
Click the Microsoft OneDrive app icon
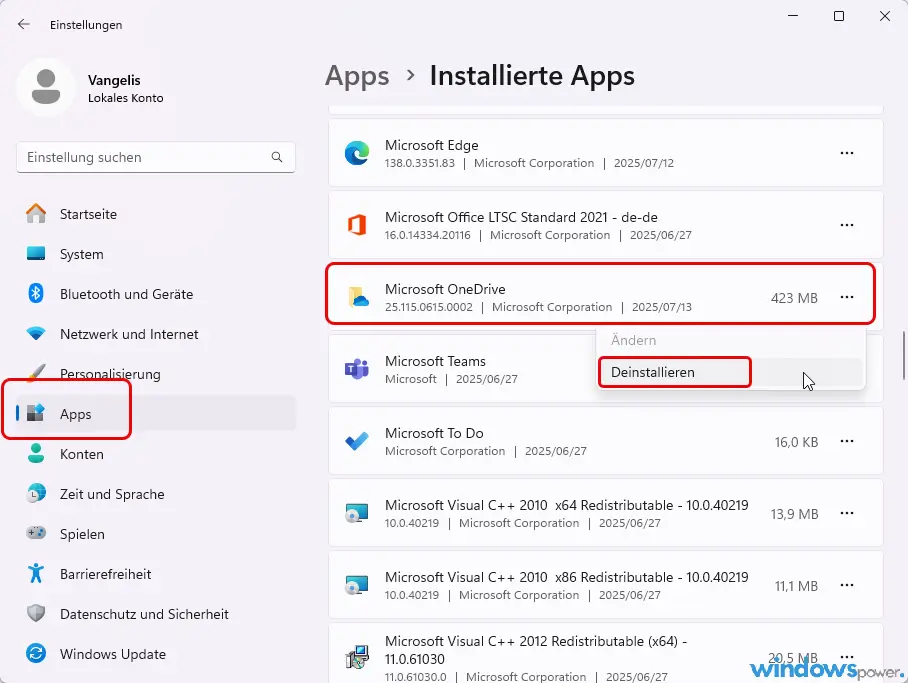point(358,297)
